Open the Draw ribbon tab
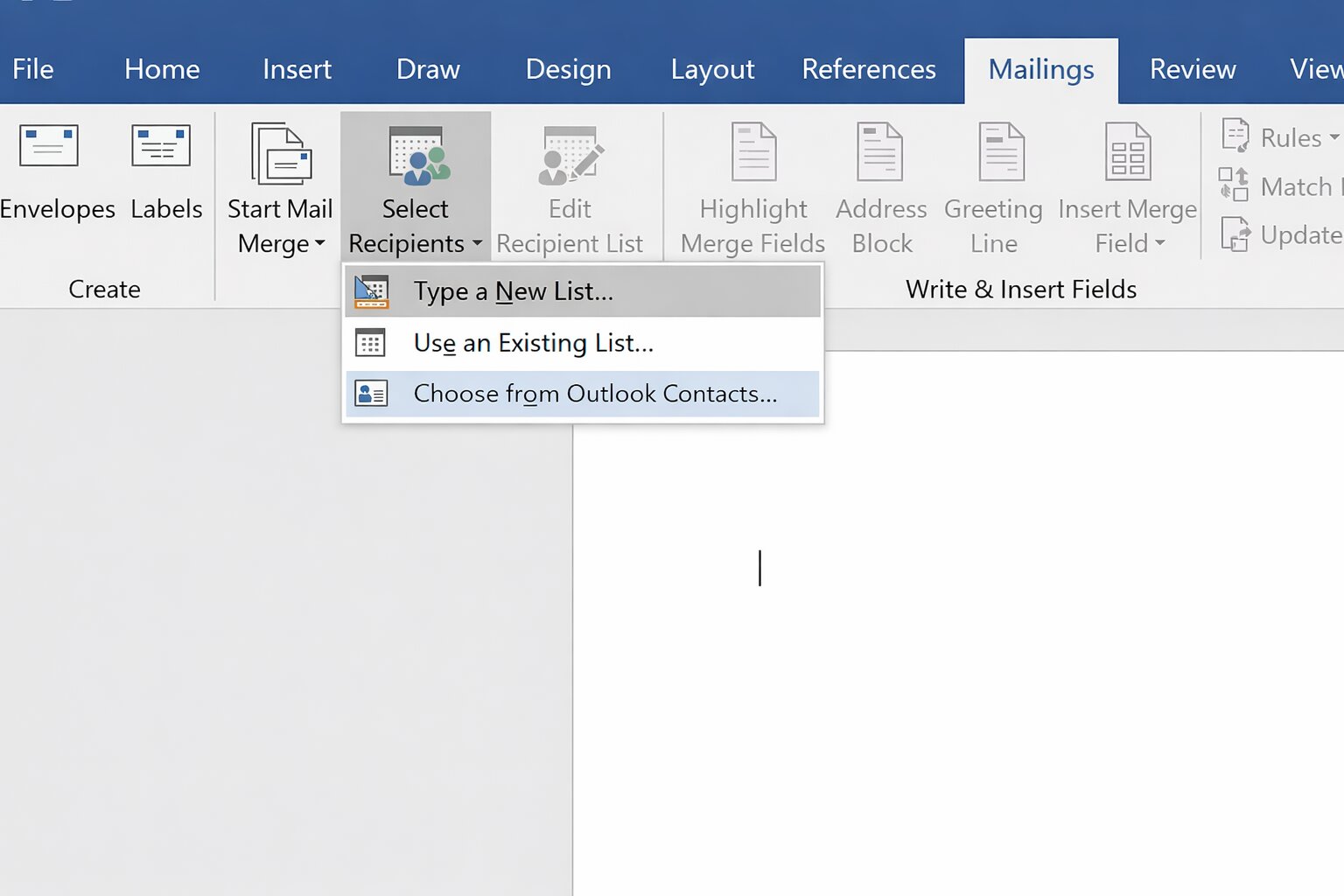The image size is (1344, 896). [428, 69]
